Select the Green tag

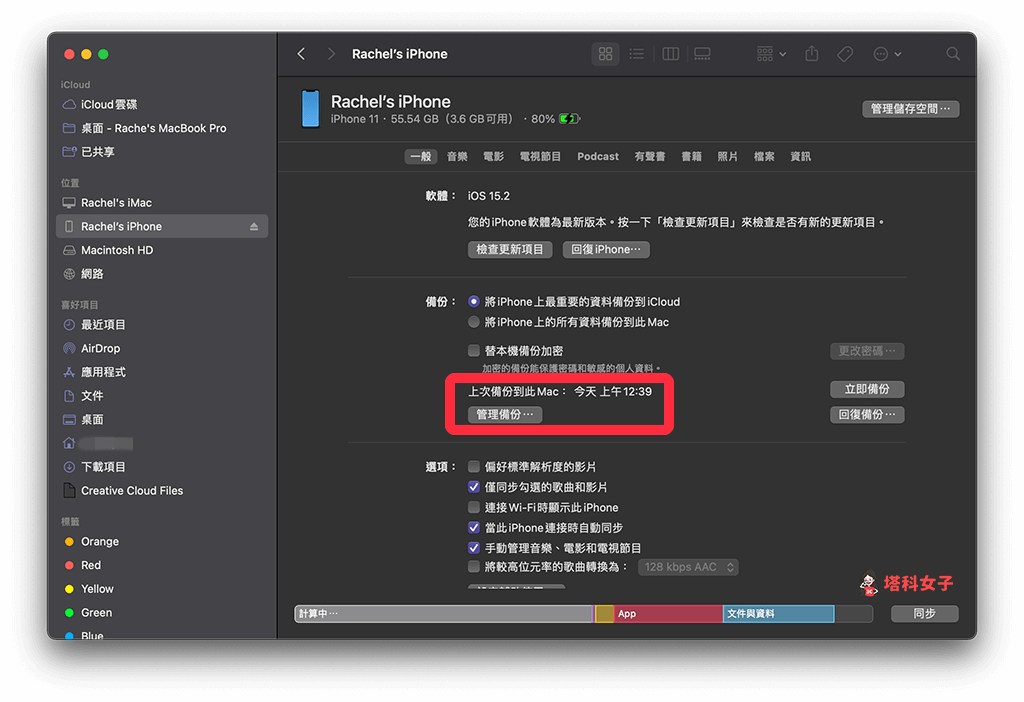tap(162, 613)
